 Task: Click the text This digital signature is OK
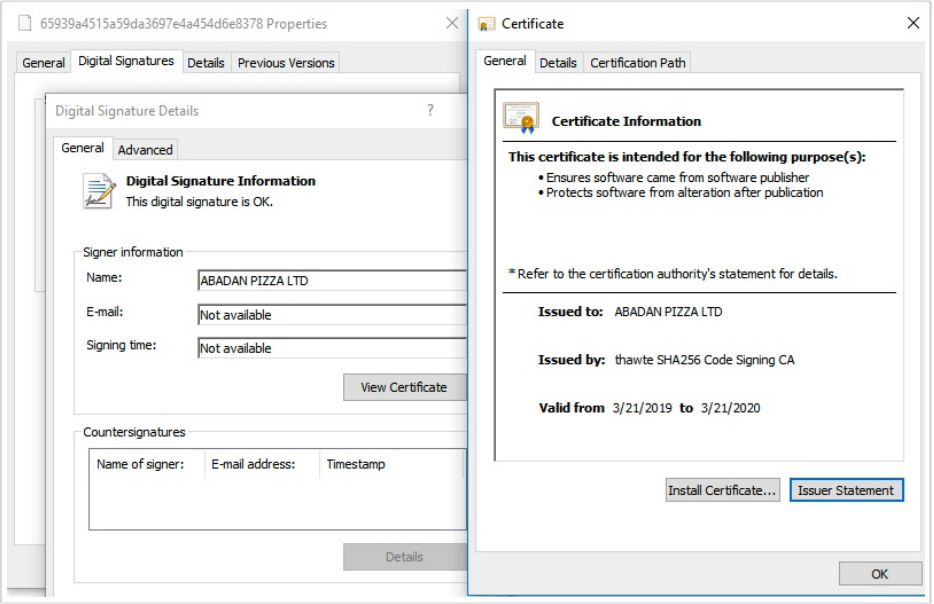199,202
